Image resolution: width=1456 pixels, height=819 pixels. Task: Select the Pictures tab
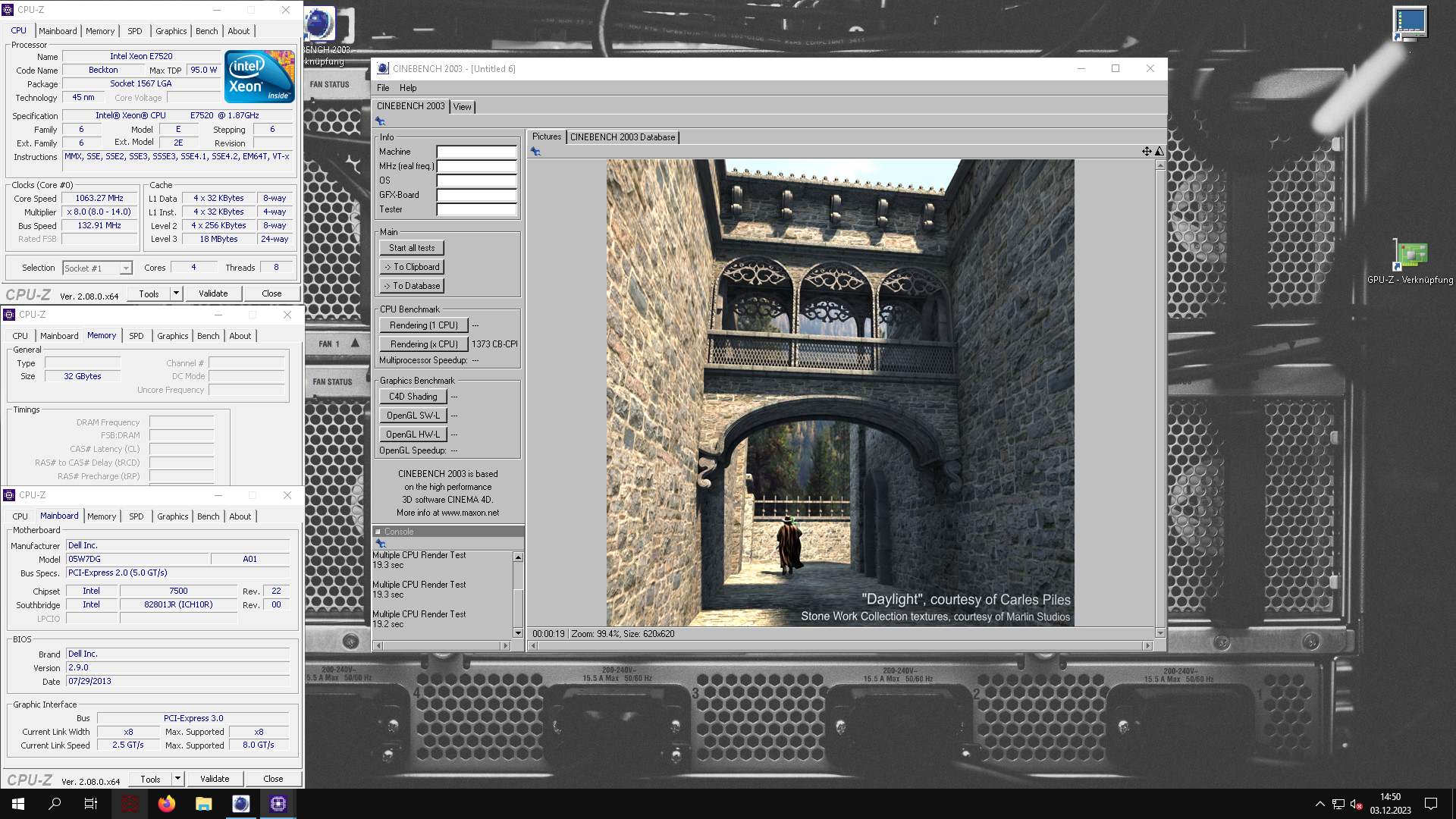pos(547,136)
